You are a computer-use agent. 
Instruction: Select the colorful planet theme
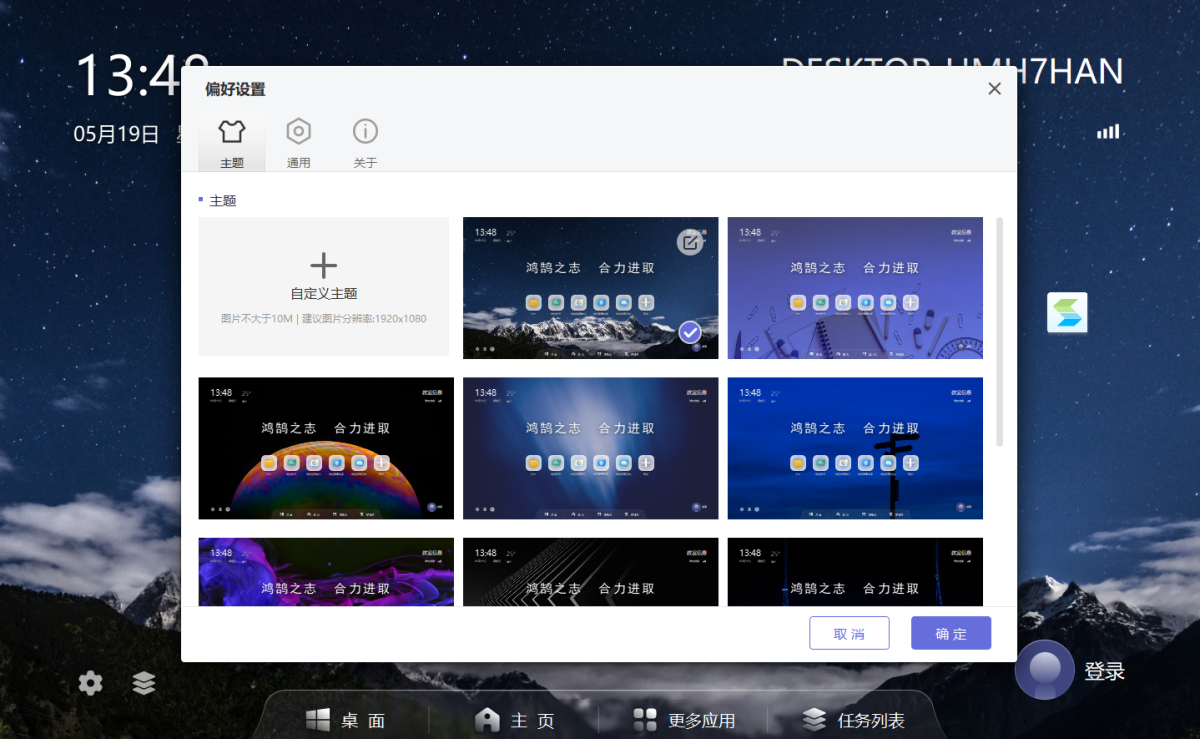coord(326,448)
